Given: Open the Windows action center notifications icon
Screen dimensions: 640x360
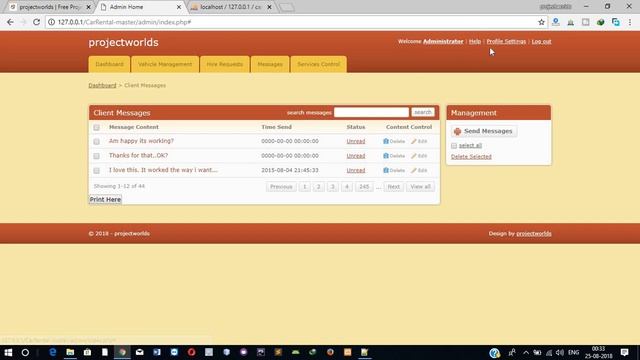Looking at the screenshot, I should click(x=624, y=352).
